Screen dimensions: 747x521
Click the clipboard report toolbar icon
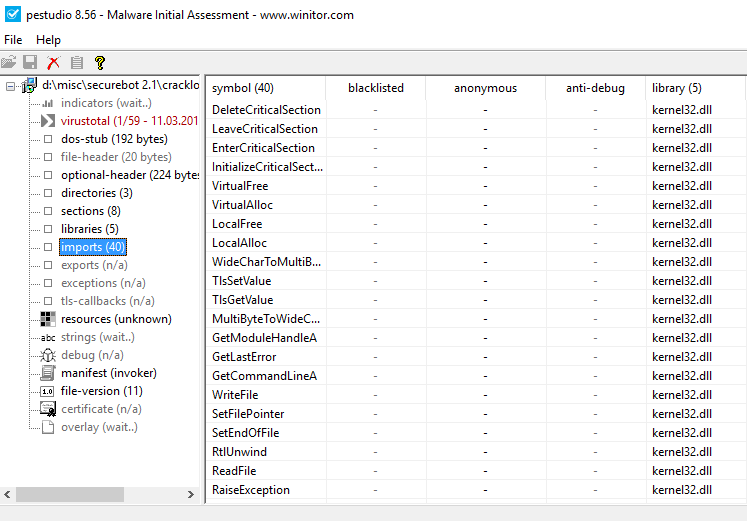pos(77,63)
